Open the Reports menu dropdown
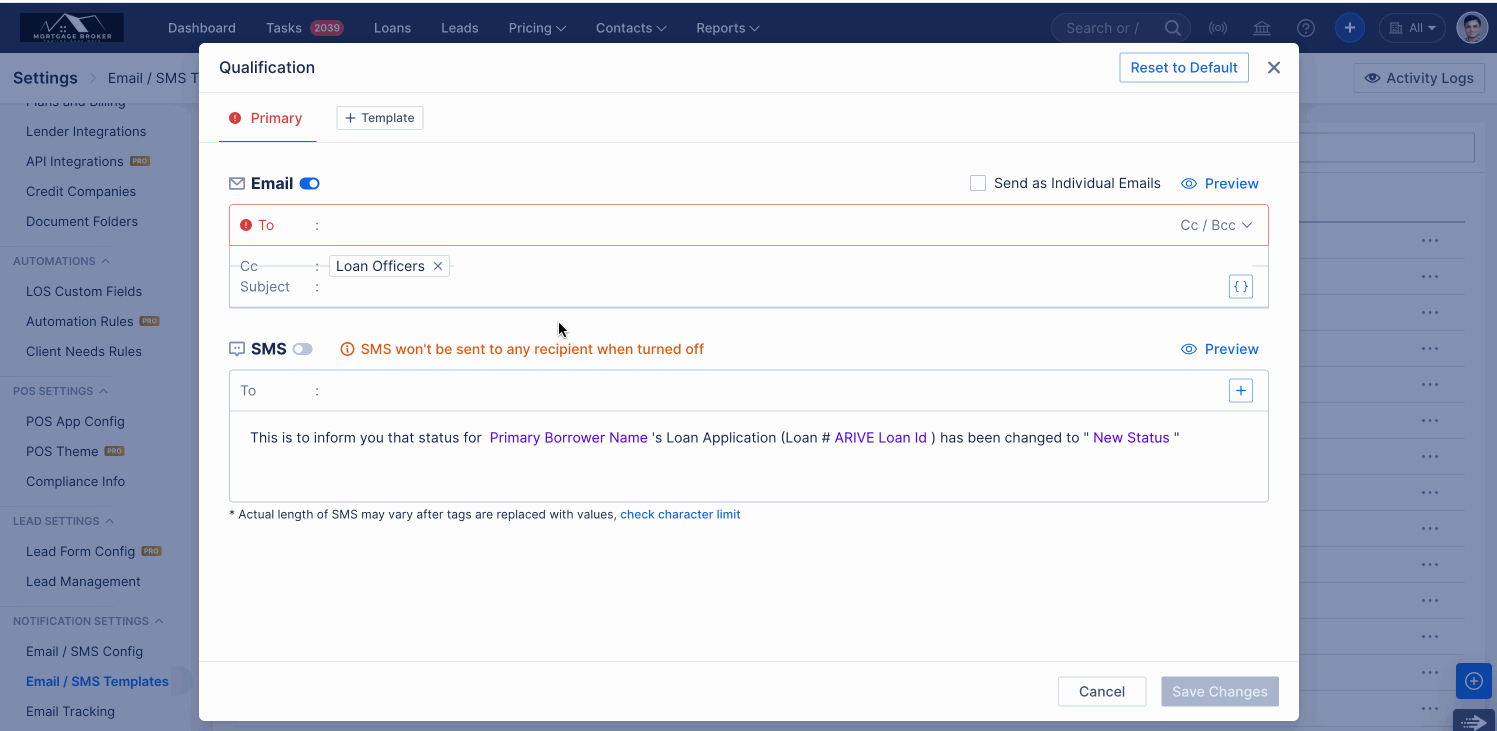The height and width of the screenshot is (731, 1497). (728, 28)
